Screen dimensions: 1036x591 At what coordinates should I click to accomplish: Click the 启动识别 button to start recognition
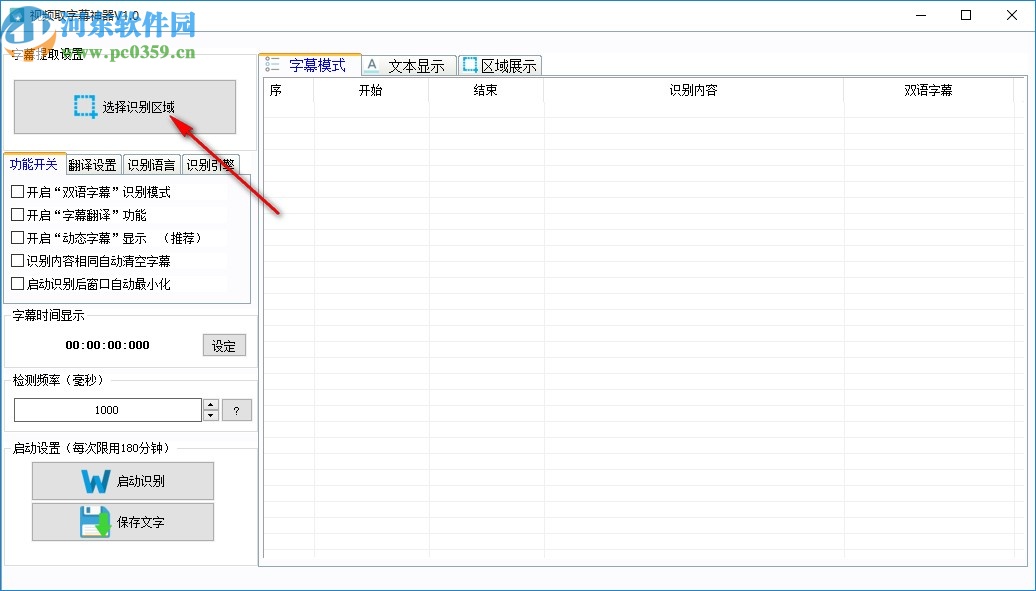pos(122,481)
